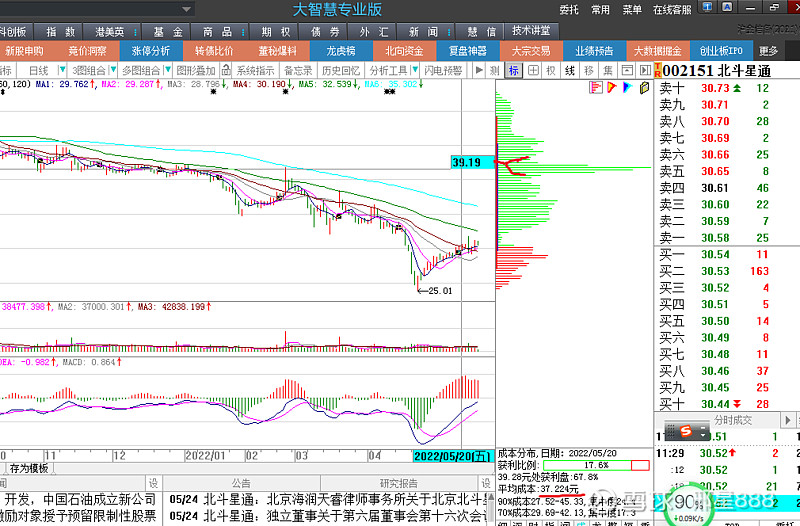This screenshot has width=800, height=526.
Task: Click the play arrow icon before 测
Action: click(x=479, y=70)
